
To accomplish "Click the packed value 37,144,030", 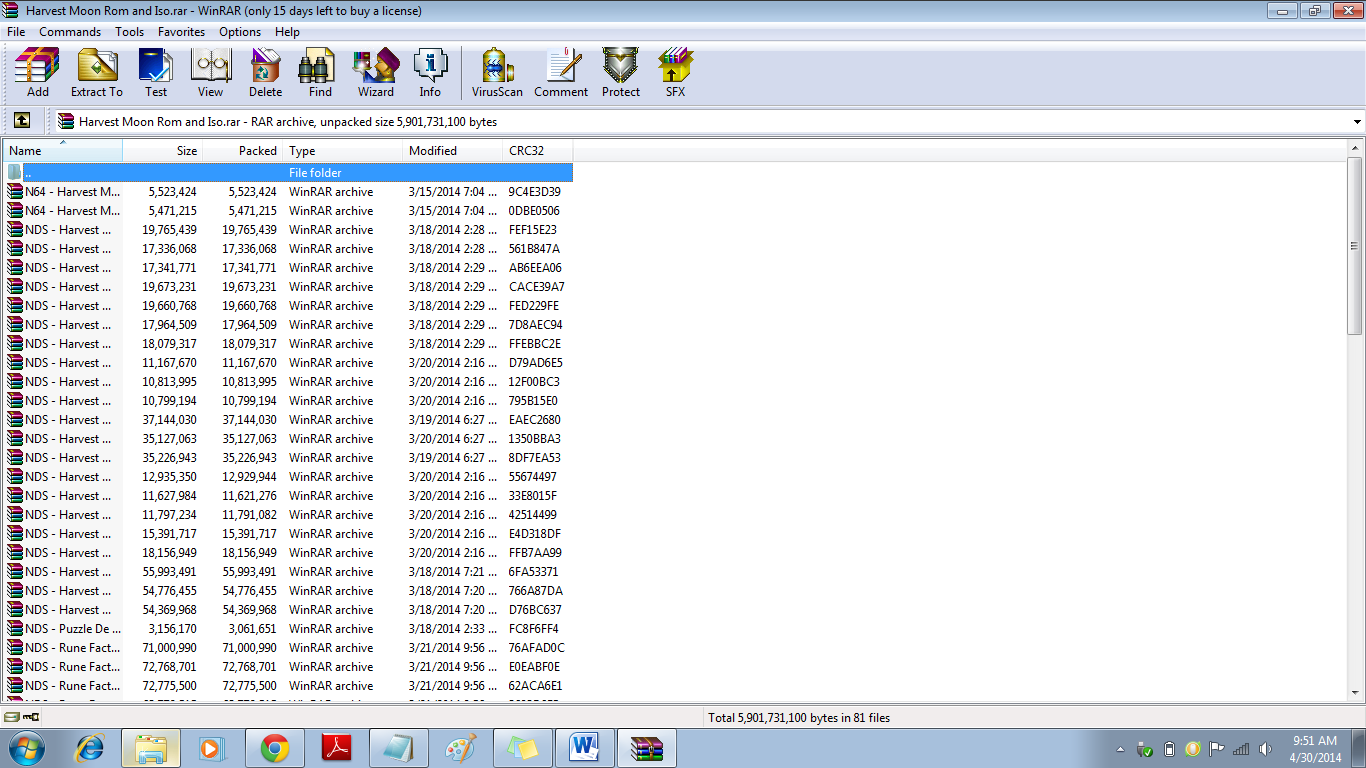I will [249, 420].
